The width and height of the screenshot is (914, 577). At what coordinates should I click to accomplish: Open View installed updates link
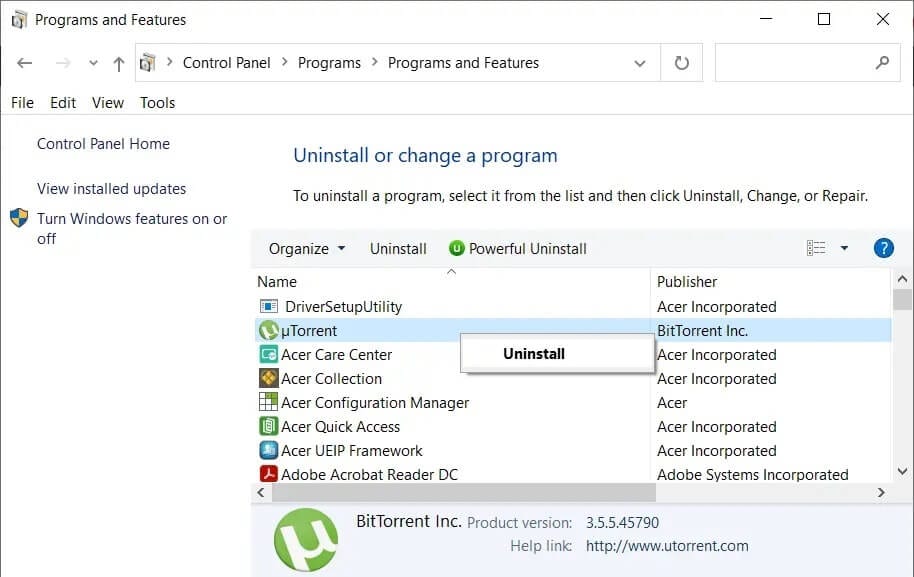click(111, 189)
